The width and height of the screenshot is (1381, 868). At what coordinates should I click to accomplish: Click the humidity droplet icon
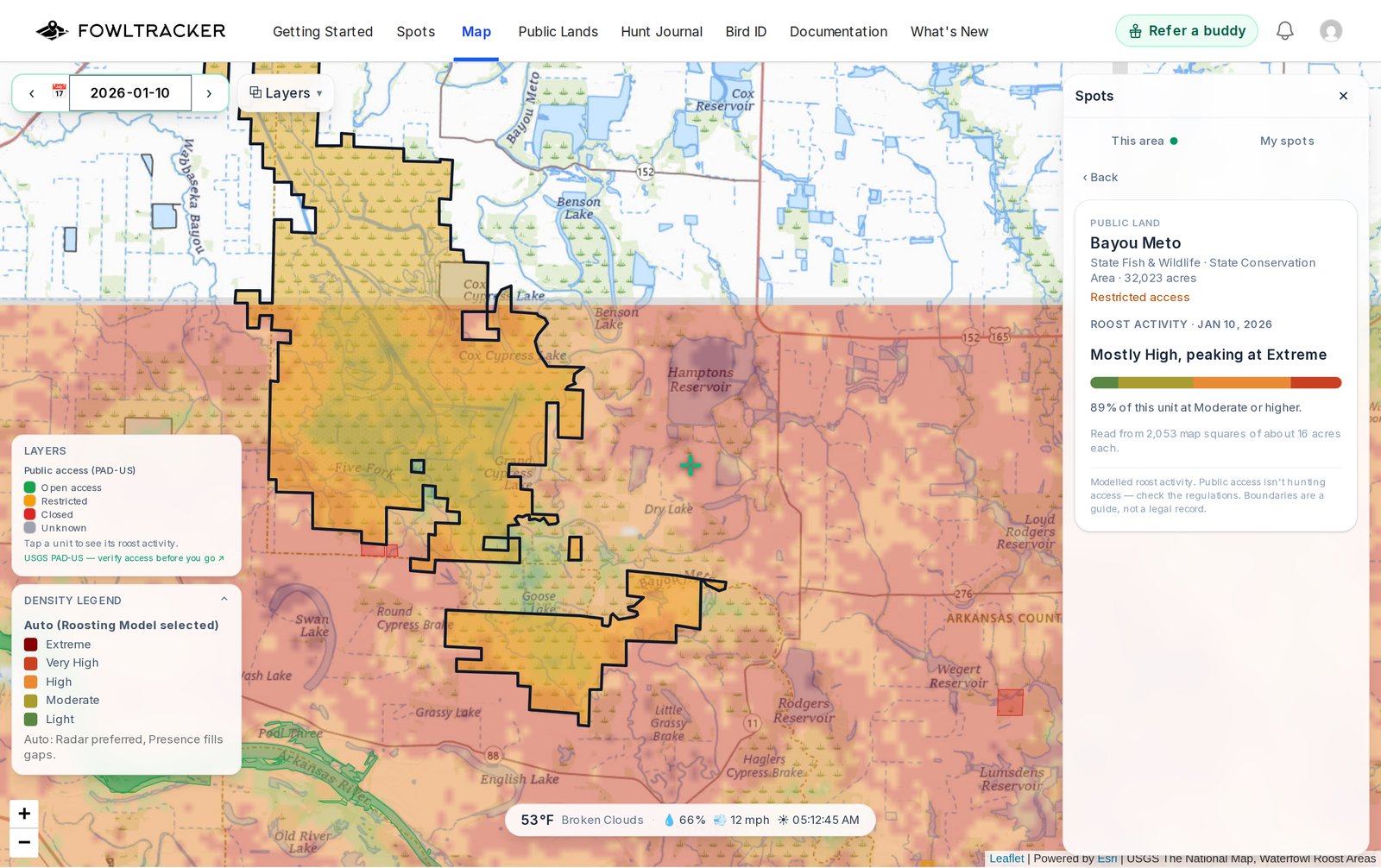pyautogui.click(x=669, y=820)
